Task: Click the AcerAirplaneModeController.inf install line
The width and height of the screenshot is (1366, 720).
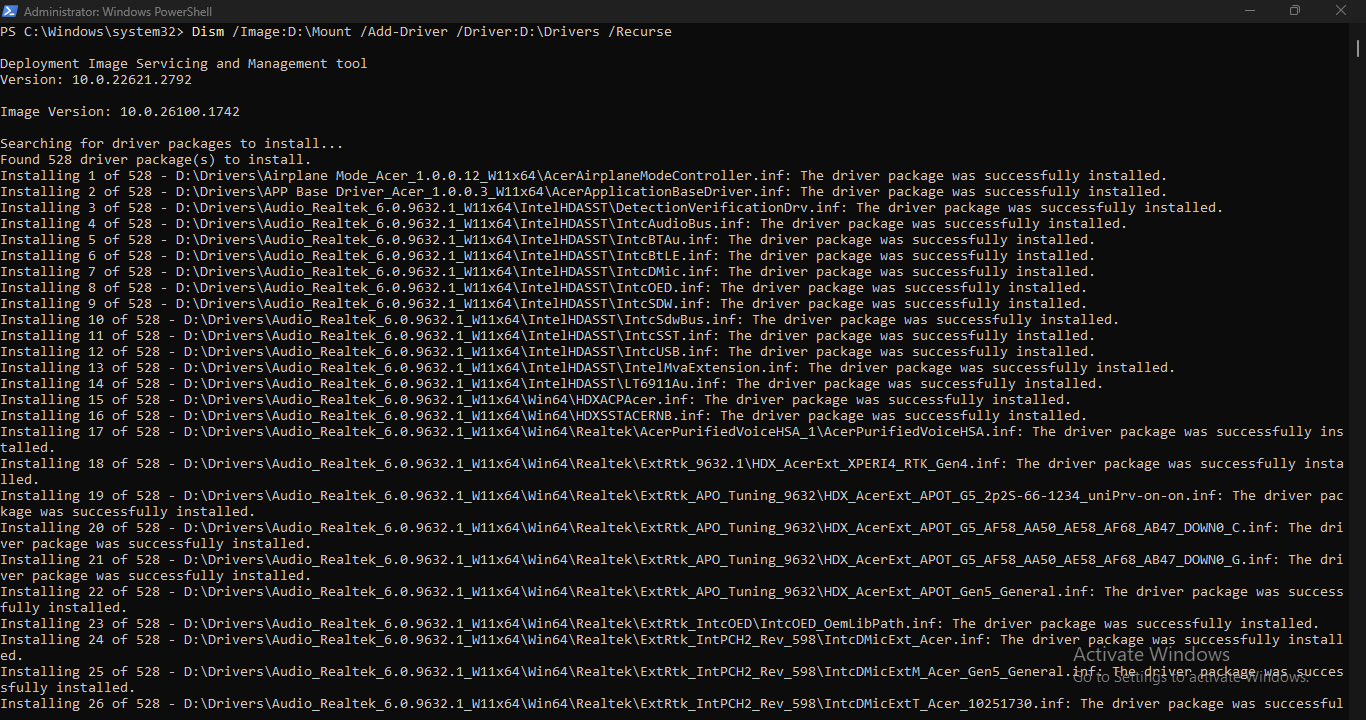Action: click(x=583, y=176)
